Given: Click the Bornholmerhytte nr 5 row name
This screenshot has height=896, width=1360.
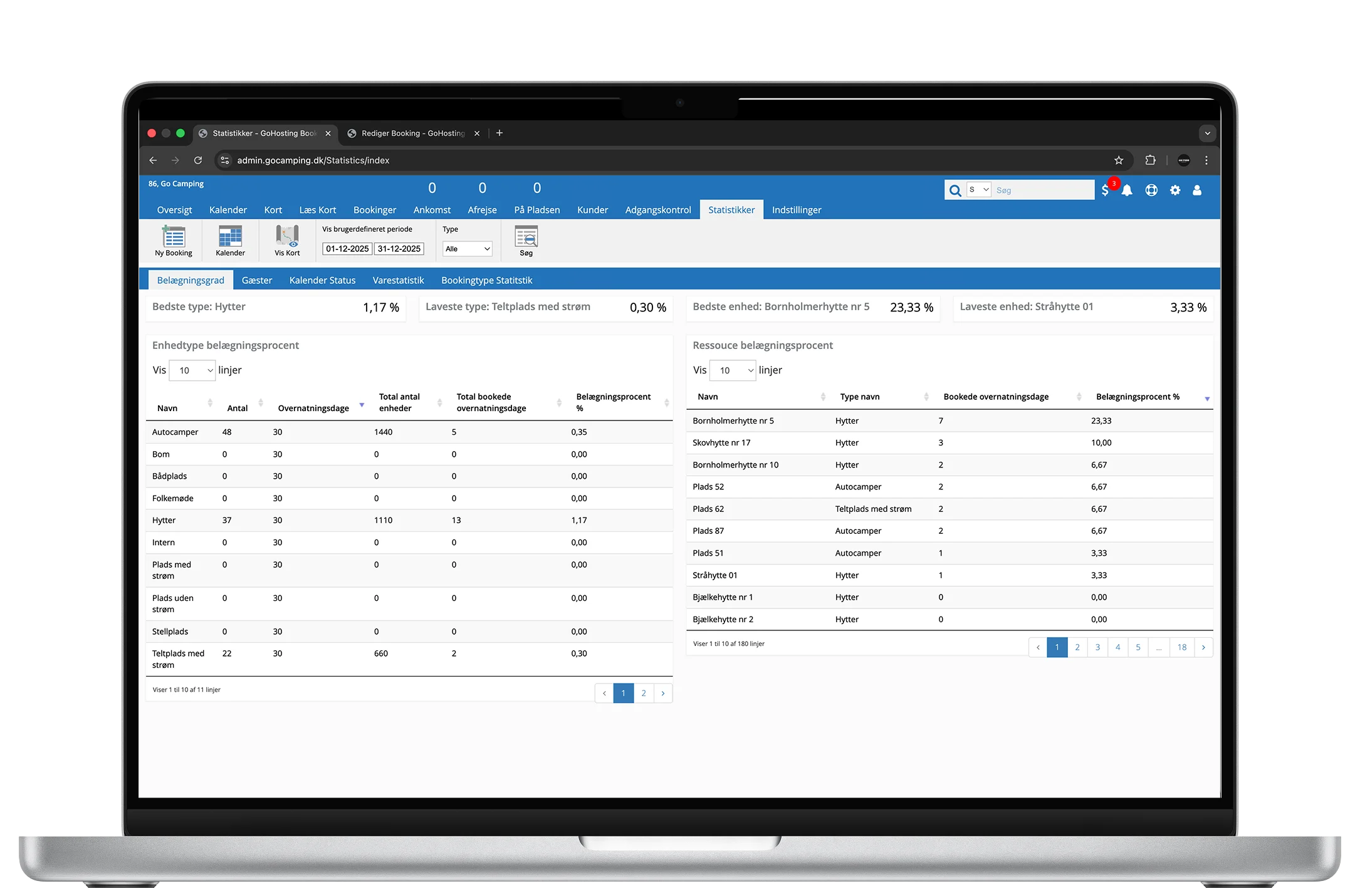Looking at the screenshot, I should click(x=733, y=421).
